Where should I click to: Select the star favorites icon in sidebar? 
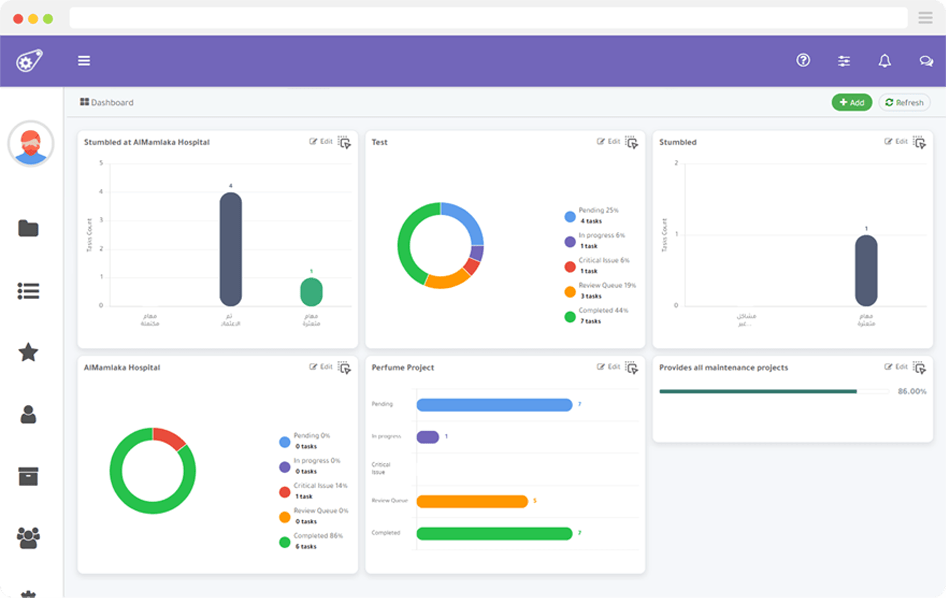(x=31, y=350)
